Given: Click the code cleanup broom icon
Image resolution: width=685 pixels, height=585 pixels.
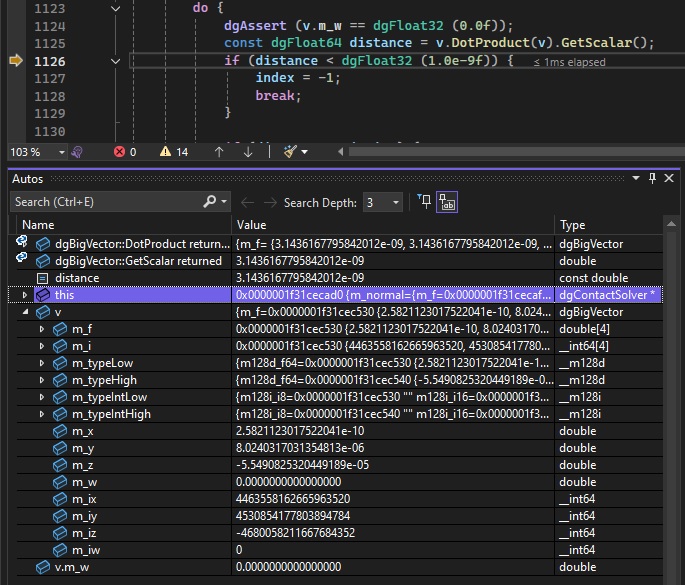Looking at the screenshot, I should coord(291,152).
